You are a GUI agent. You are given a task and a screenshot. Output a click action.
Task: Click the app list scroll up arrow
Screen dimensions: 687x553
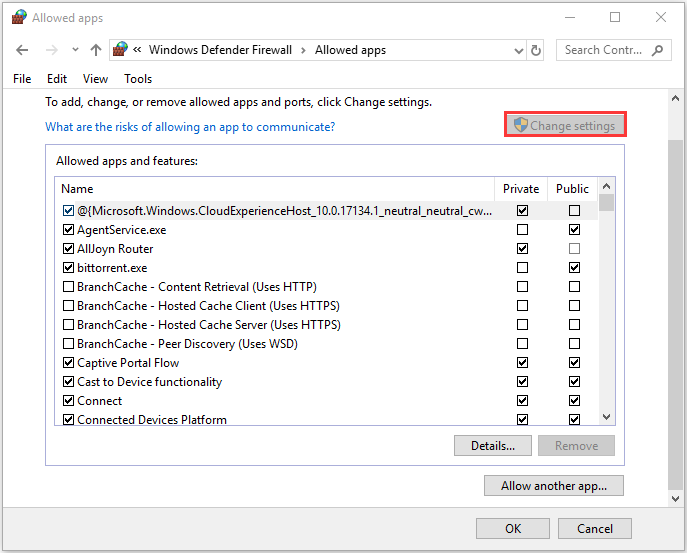pos(606,186)
